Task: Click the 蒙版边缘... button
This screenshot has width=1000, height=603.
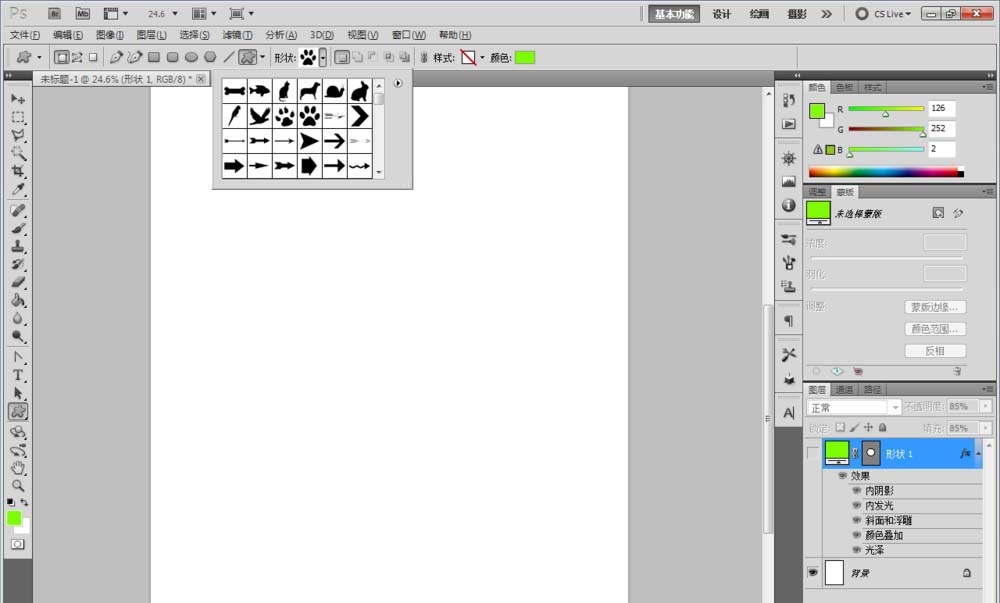Action: (935, 307)
